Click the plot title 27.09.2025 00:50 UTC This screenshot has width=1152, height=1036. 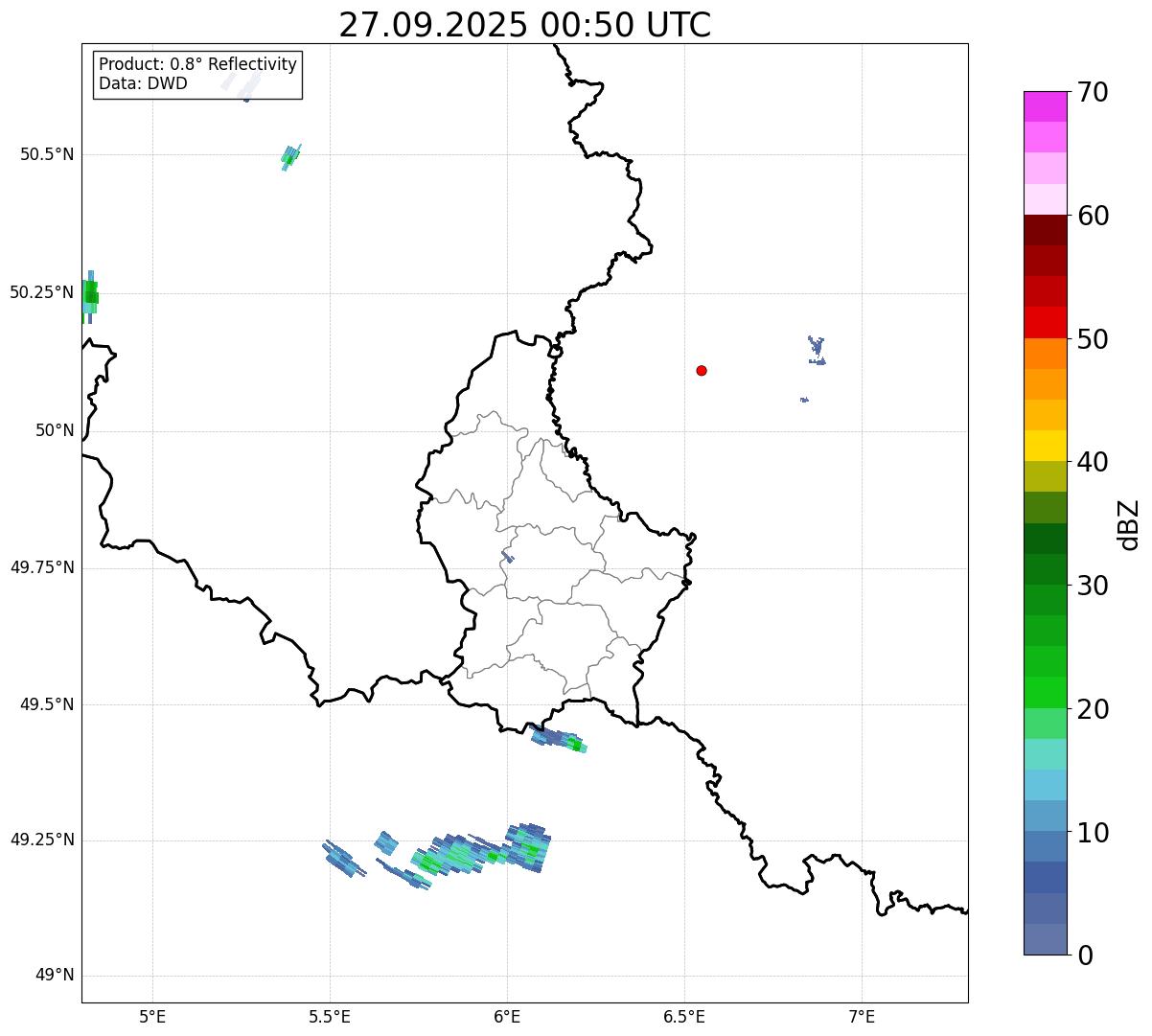coord(524,25)
